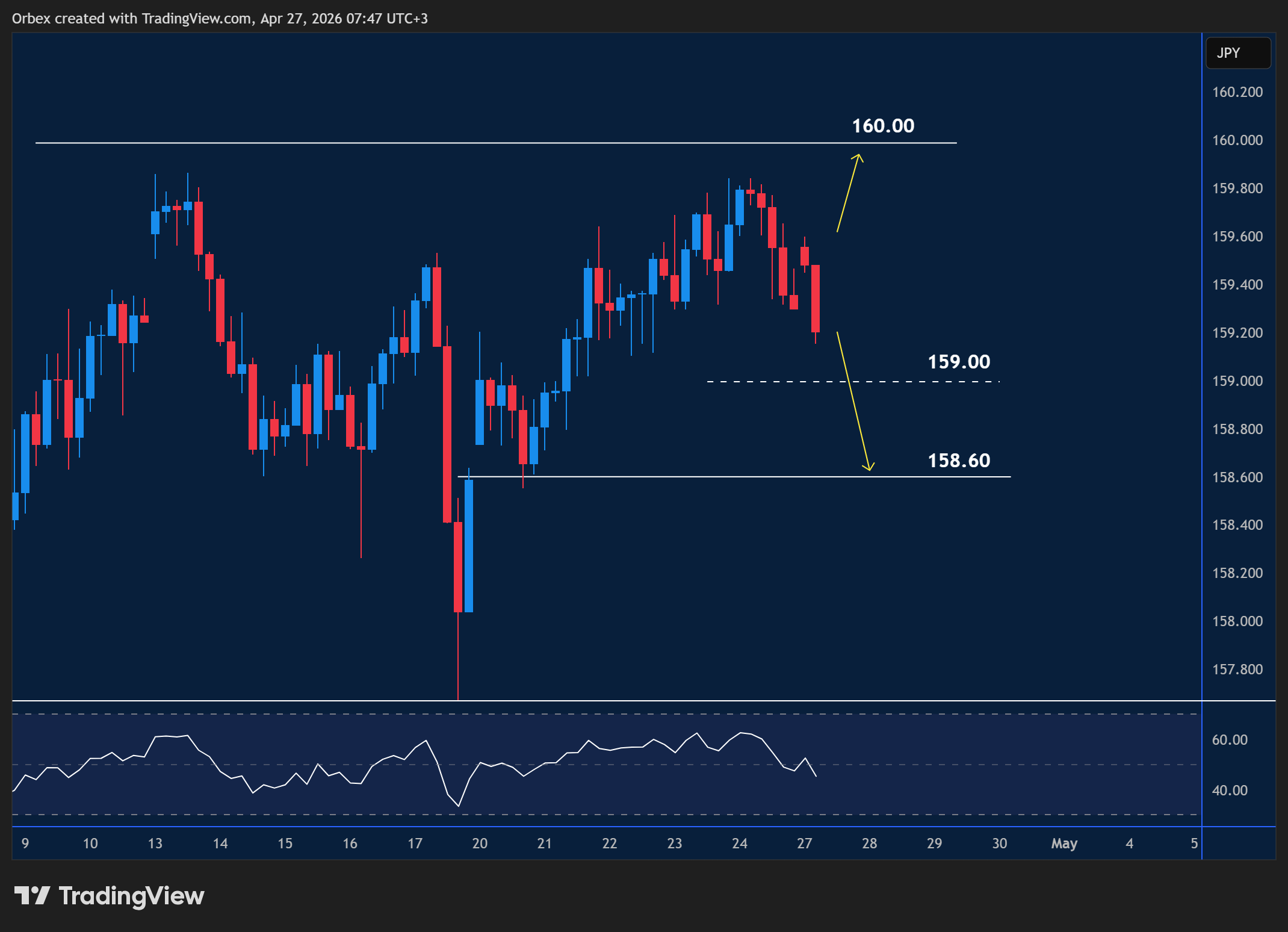The width and height of the screenshot is (1288, 932).
Task: Click the 60.00 RSI level label
Action: click(x=1230, y=740)
